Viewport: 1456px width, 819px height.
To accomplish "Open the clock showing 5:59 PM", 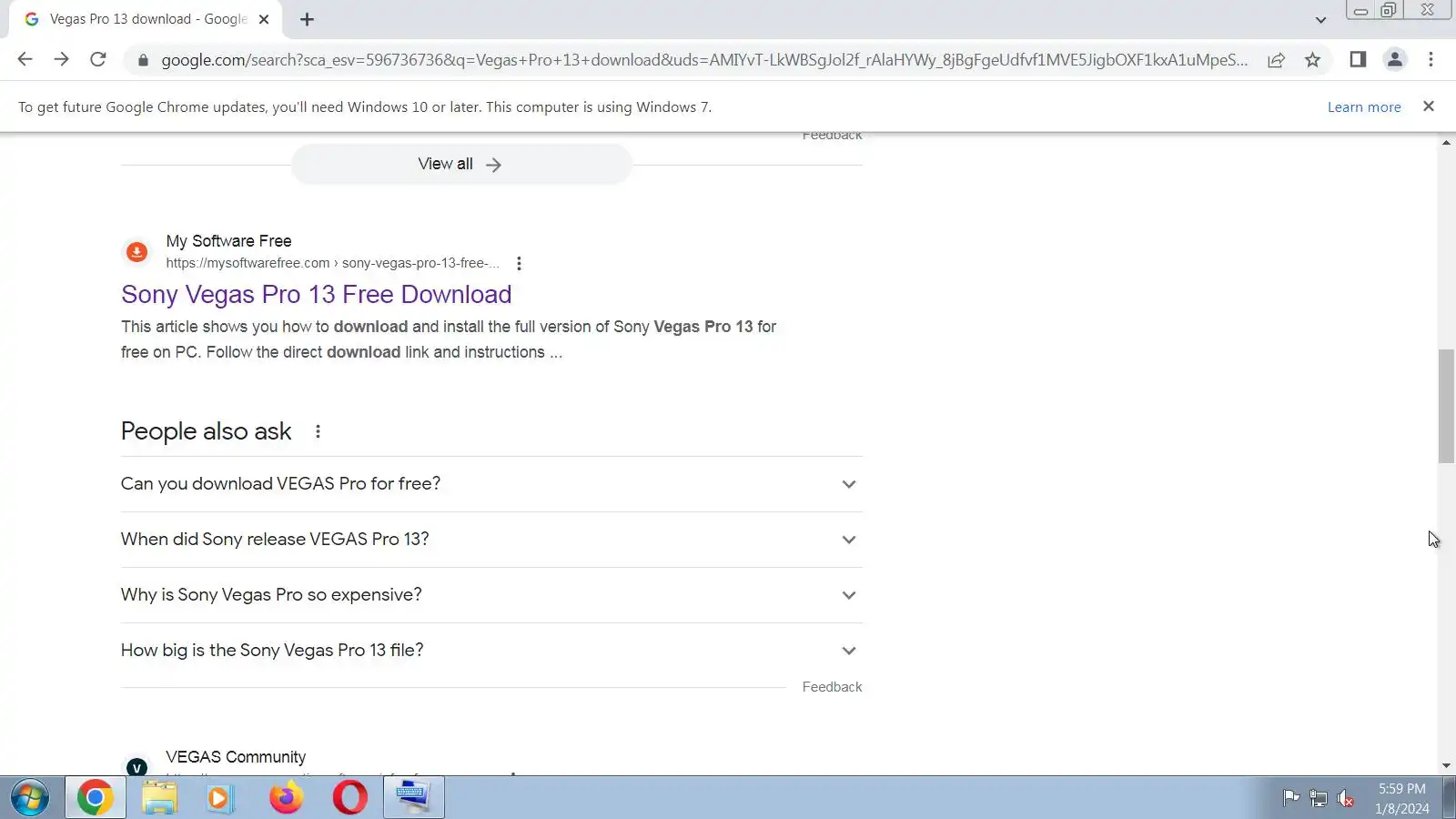I will [x=1401, y=798].
